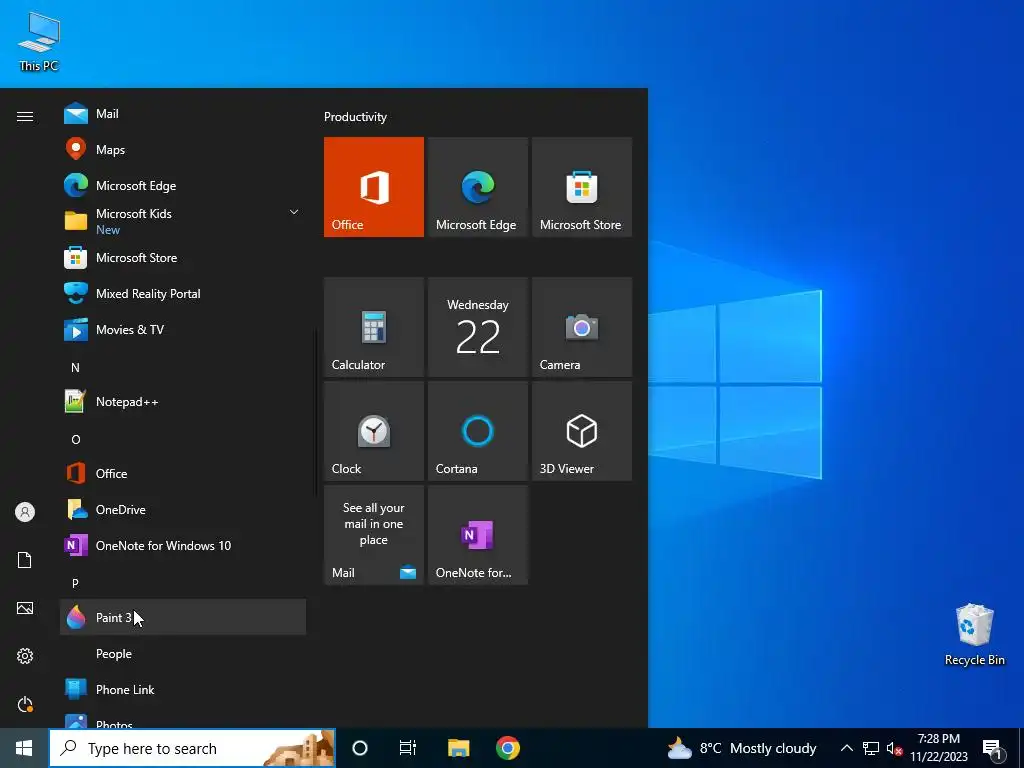Click the Microsoft Edge tile
The width and height of the screenshot is (1024, 768).
coord(477,187)
